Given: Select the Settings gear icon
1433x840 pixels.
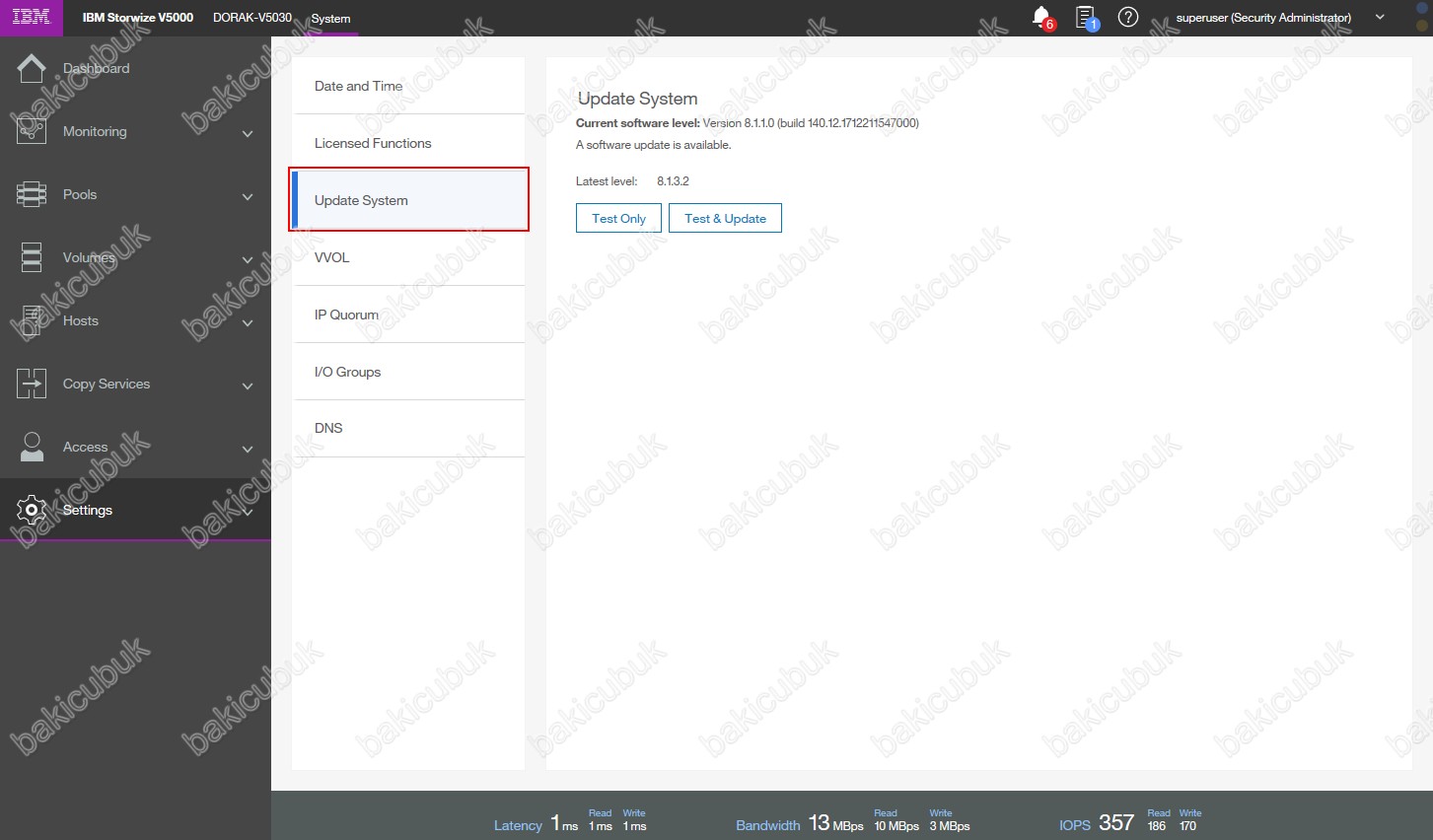Looking at the screenshot, I should (x=32, y=510).
